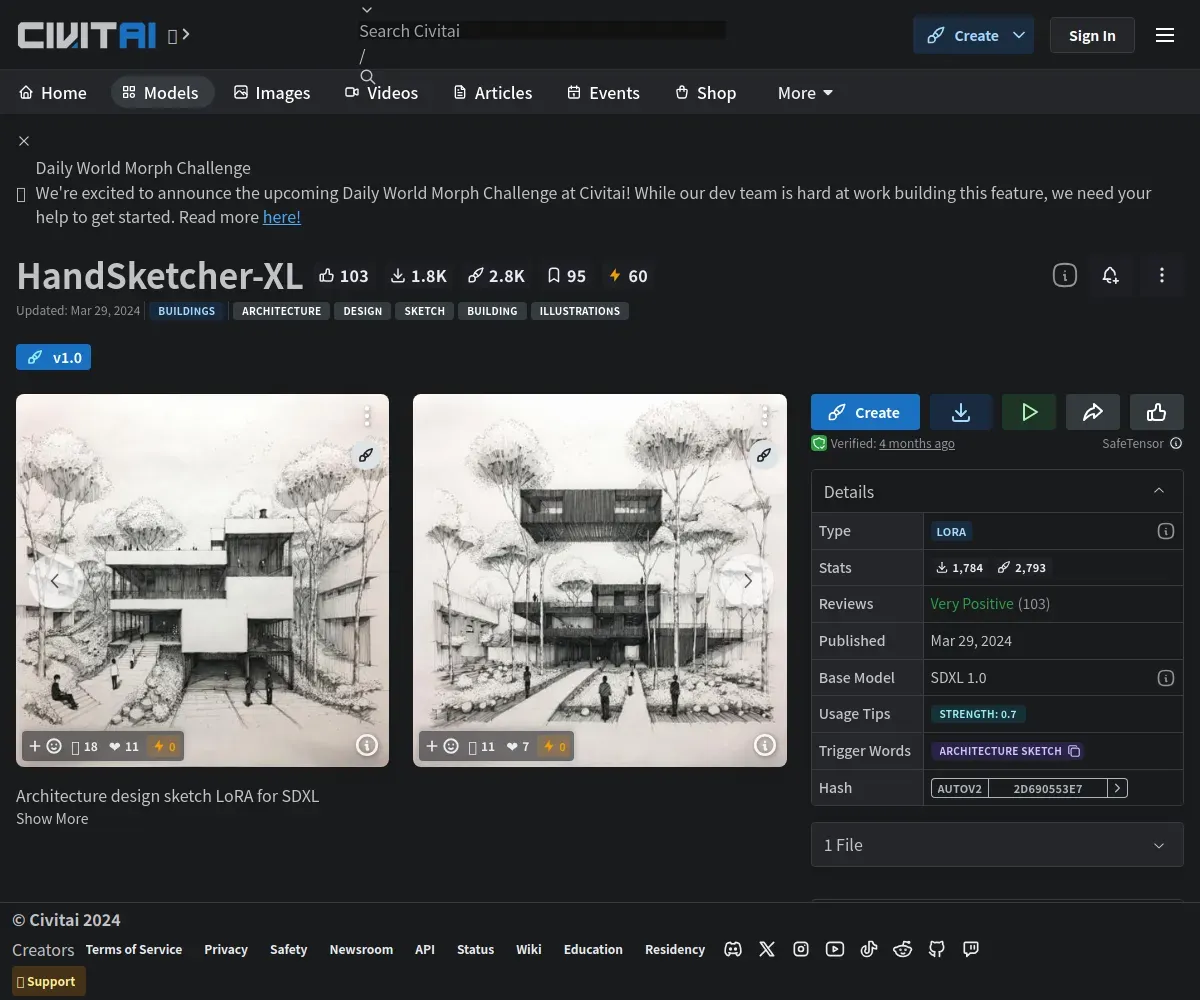
Task: Open the Videos tab
Action: [x=382, y=93]
